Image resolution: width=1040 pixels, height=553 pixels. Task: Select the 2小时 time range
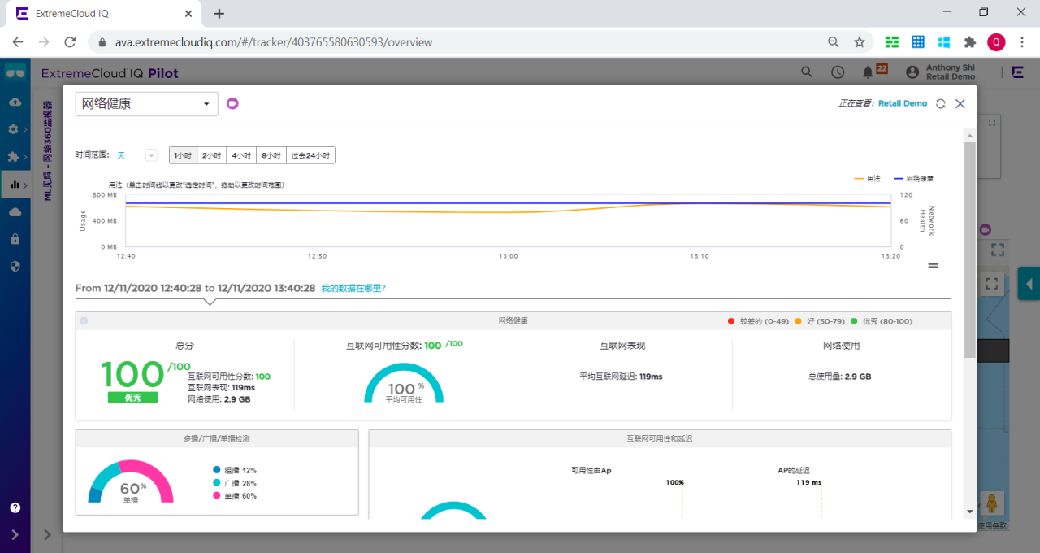click(x=212, y=155)
